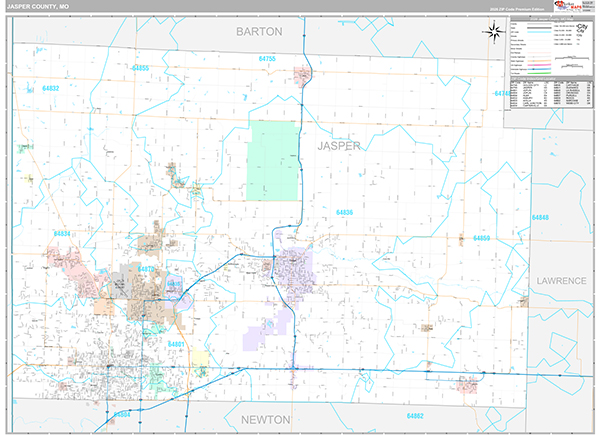Screen dimensions: 600x435
Task: Select the JASPER county label
Action: pyautogui.click(x=339, y=146)
